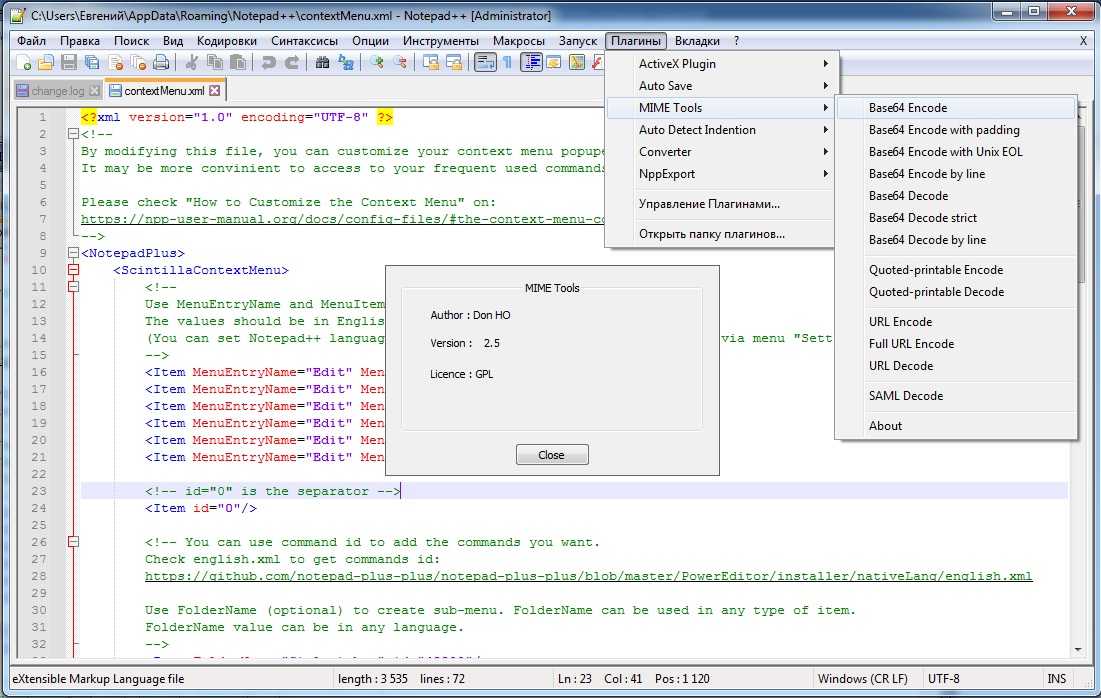
Task: Close the contextMenu.xml tab using its X
Action: 214,91
